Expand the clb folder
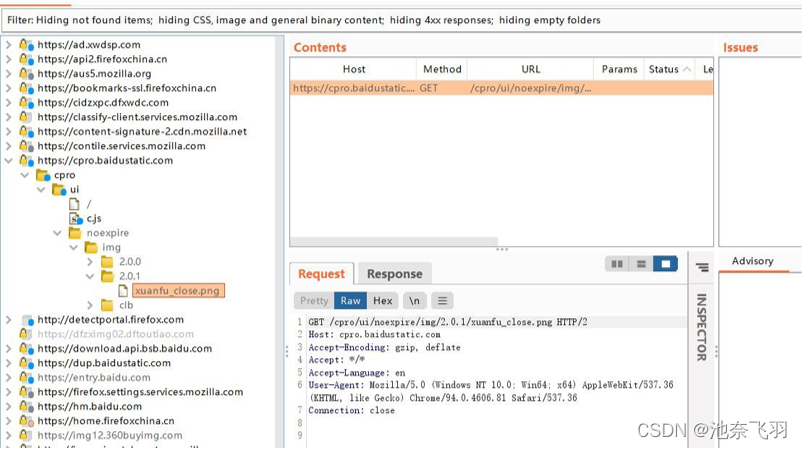 click(x=90, y=305)
